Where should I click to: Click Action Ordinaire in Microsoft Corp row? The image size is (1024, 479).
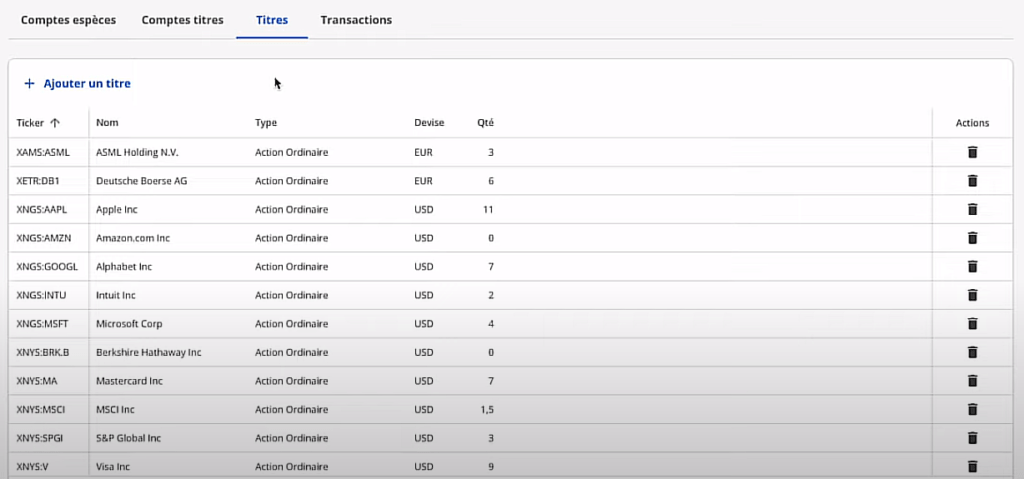coord(291,323)
